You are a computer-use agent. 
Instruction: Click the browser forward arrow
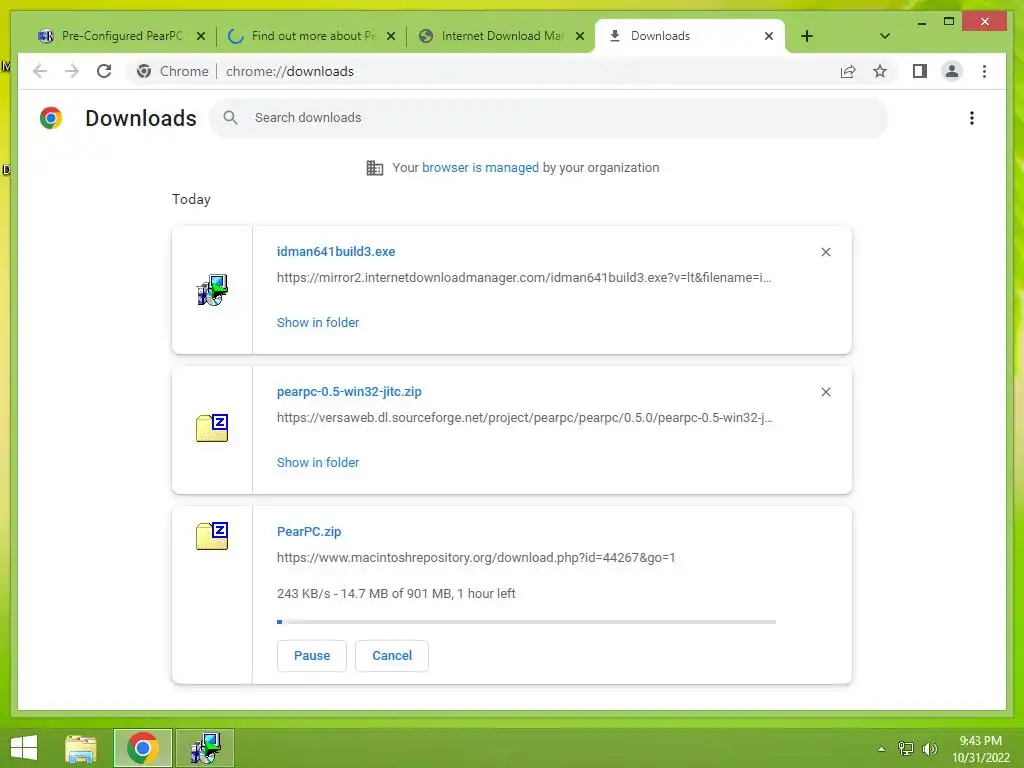coord(72,71)
